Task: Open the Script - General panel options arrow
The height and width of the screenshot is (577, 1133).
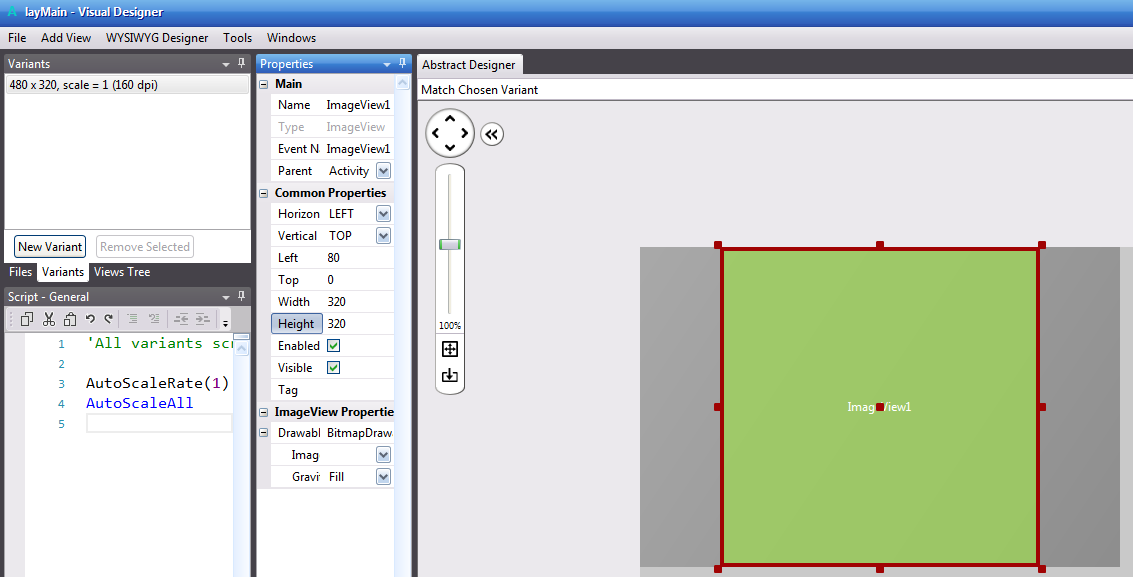Action: tap(225, 297)
